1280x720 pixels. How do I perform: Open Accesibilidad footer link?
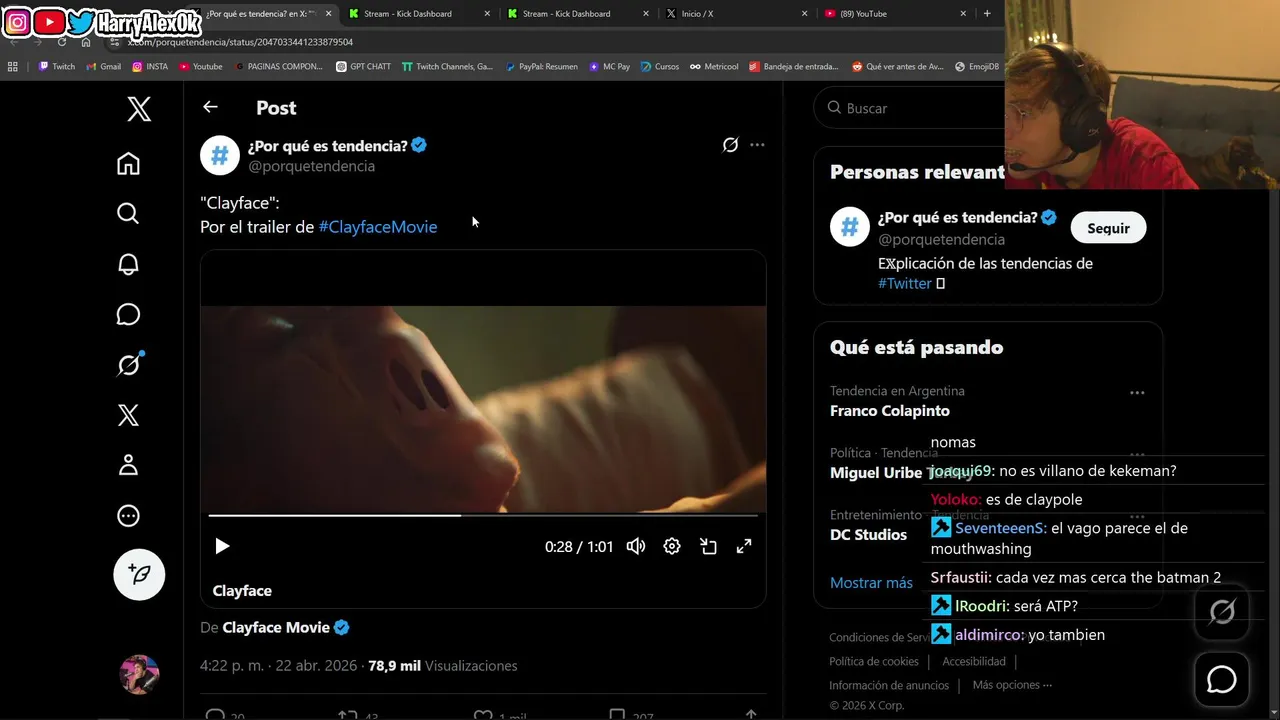coord(974,661)
